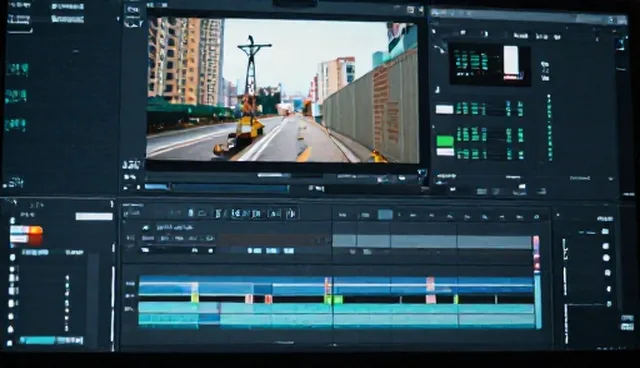
Task: Click the blue playback progress bar under the preview
Action: click(217, 188)
